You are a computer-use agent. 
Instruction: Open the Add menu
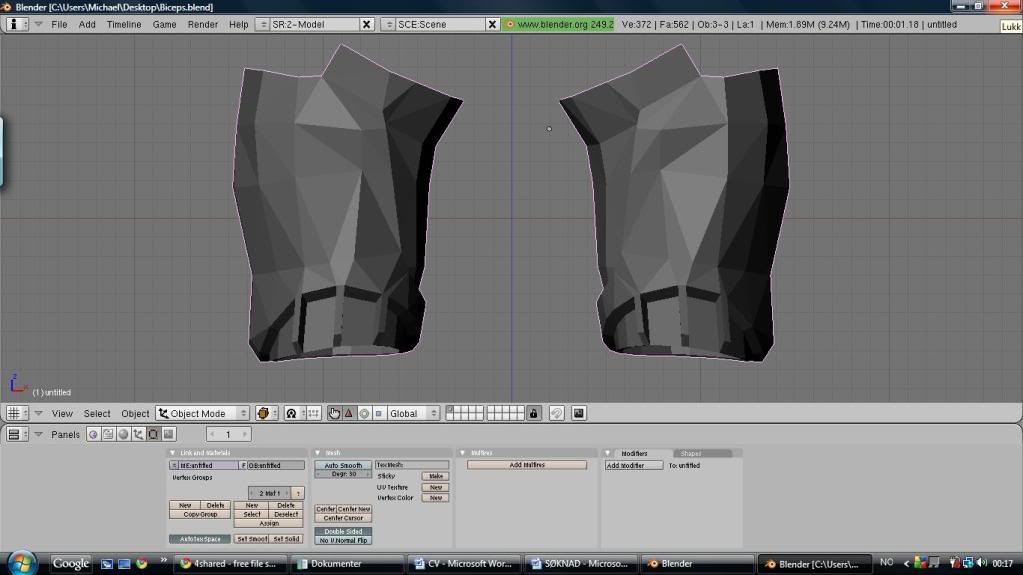(87, 24)
